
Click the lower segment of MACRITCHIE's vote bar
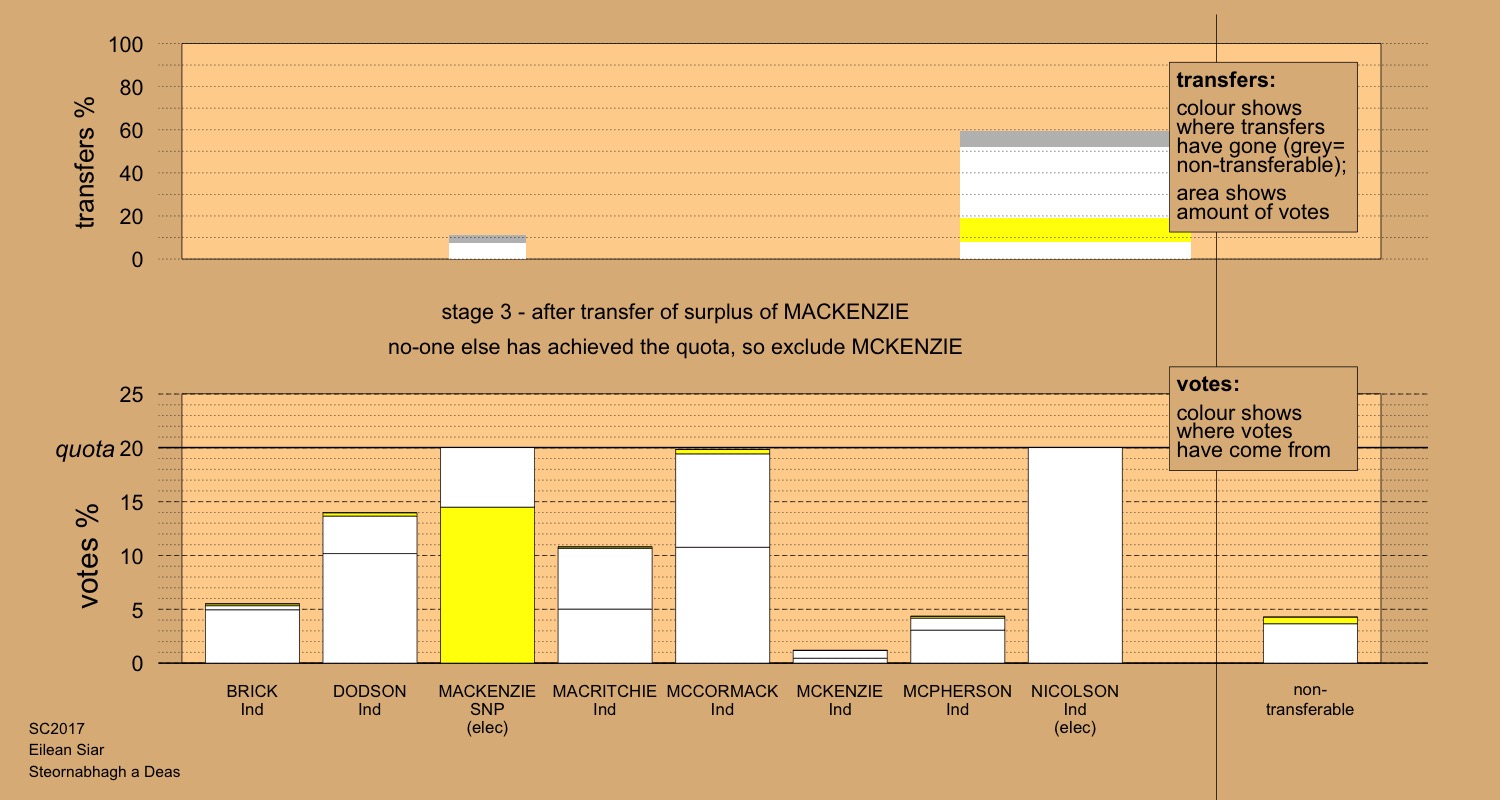605,636
